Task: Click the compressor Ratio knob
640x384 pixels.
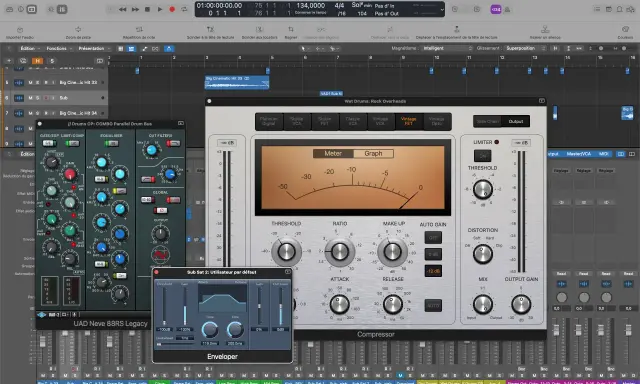Action: pos(340,252)
